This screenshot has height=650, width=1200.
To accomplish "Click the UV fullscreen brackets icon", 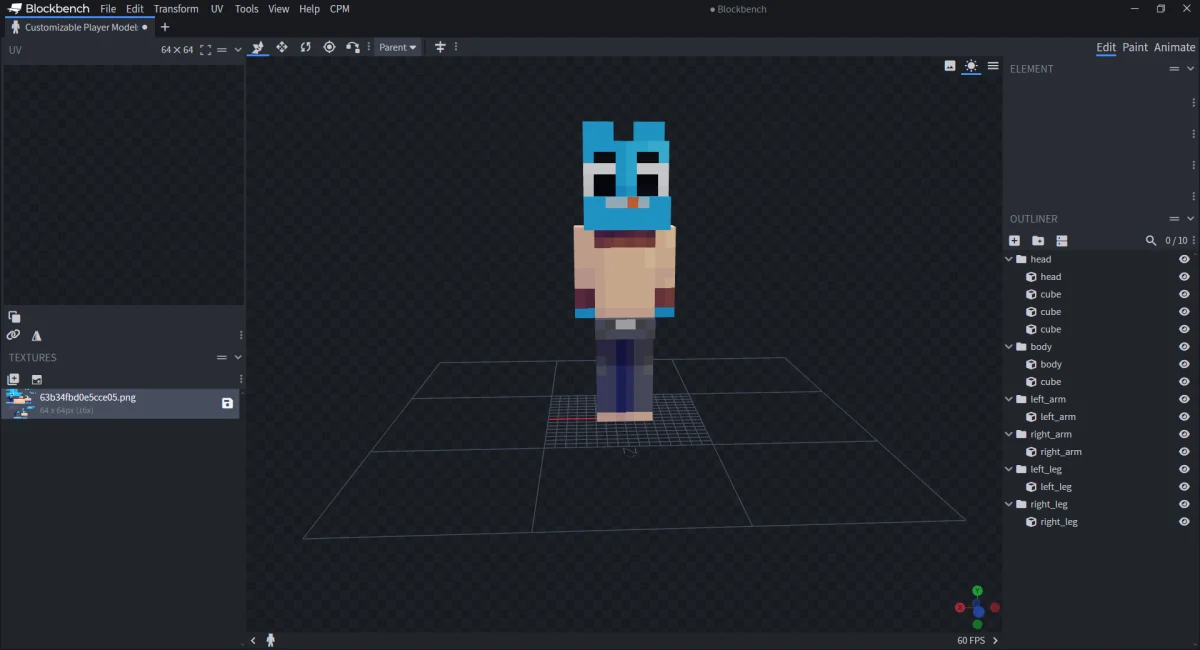I will tap(205, 50).
